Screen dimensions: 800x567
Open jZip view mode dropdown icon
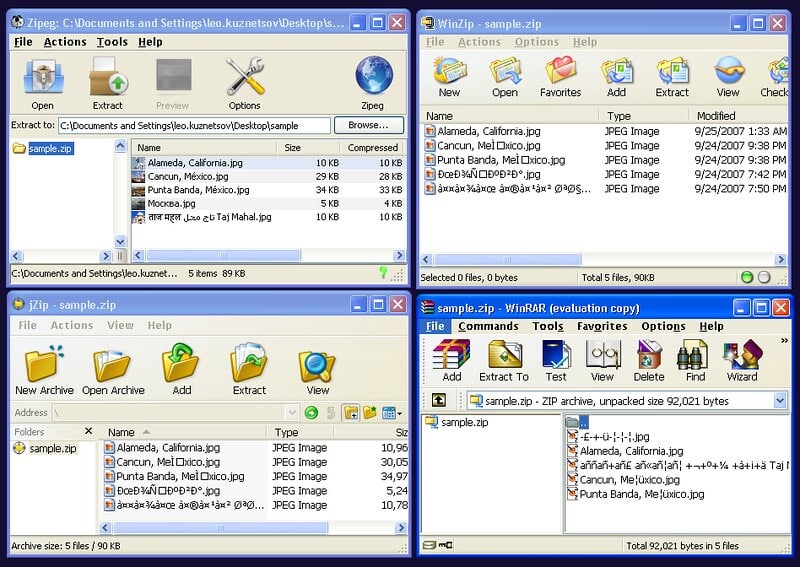coord(391,413)
